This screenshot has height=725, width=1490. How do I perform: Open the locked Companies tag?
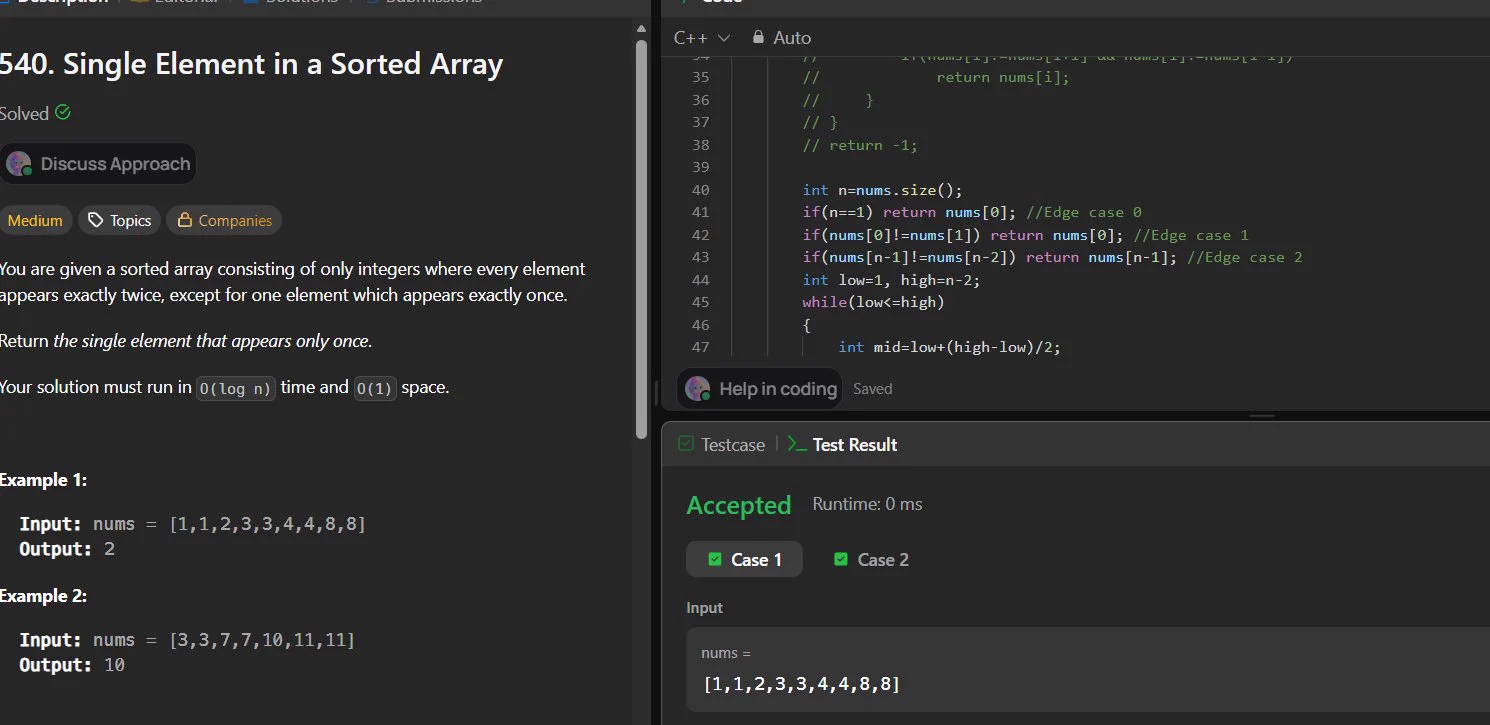224,220
